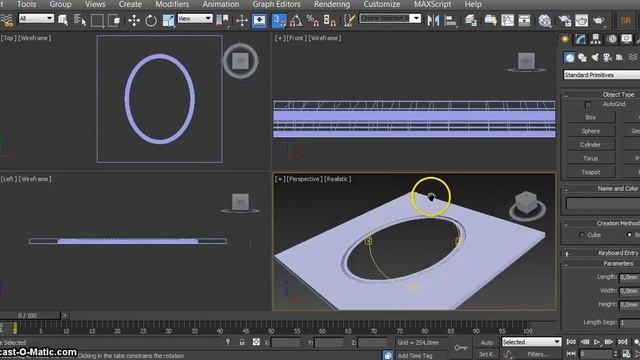640x360 pixels.
Task: Click the time slider showing 0 / 100
Action: (30, 316)
